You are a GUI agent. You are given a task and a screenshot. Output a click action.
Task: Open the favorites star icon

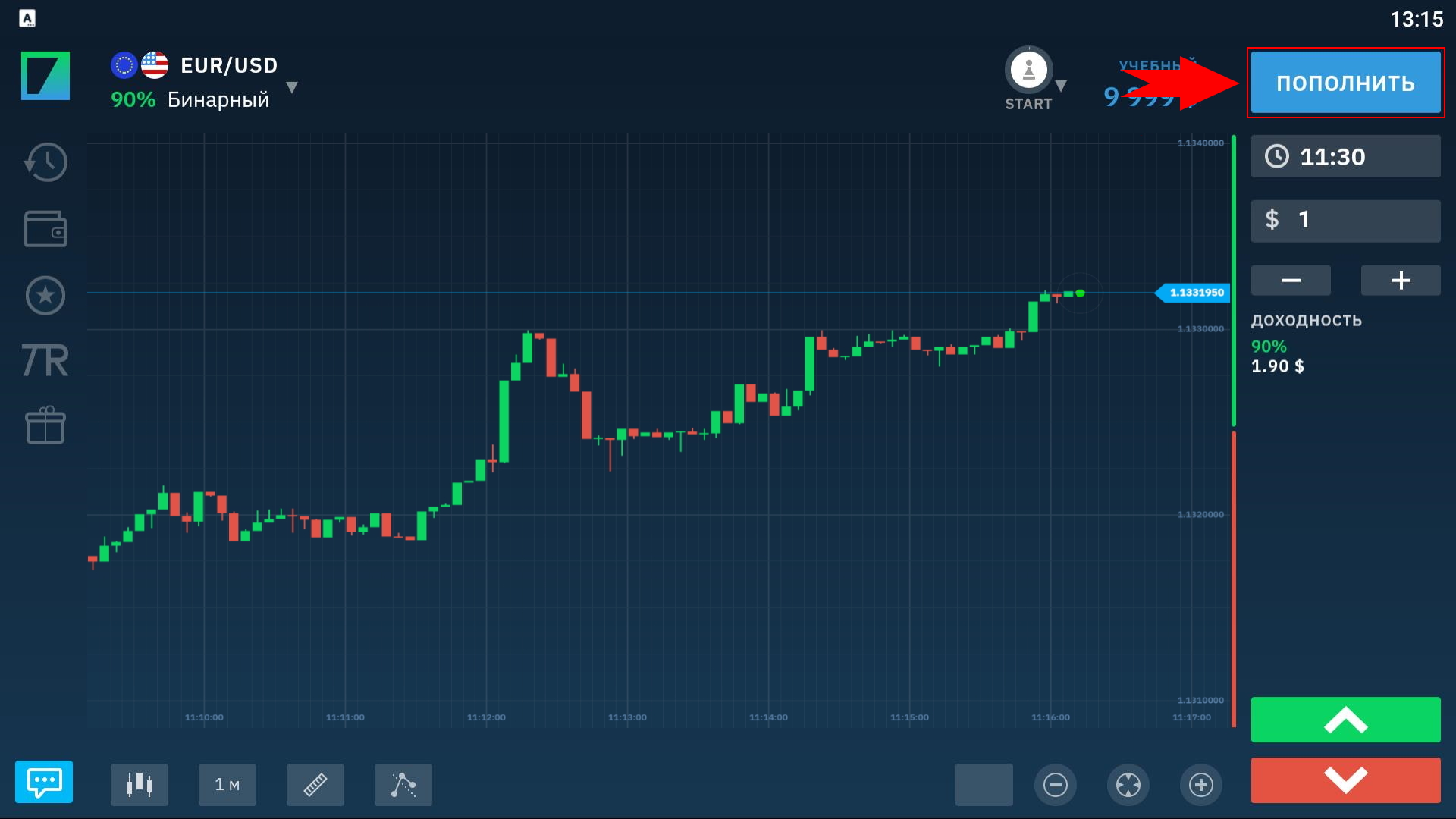coord(45,295)
